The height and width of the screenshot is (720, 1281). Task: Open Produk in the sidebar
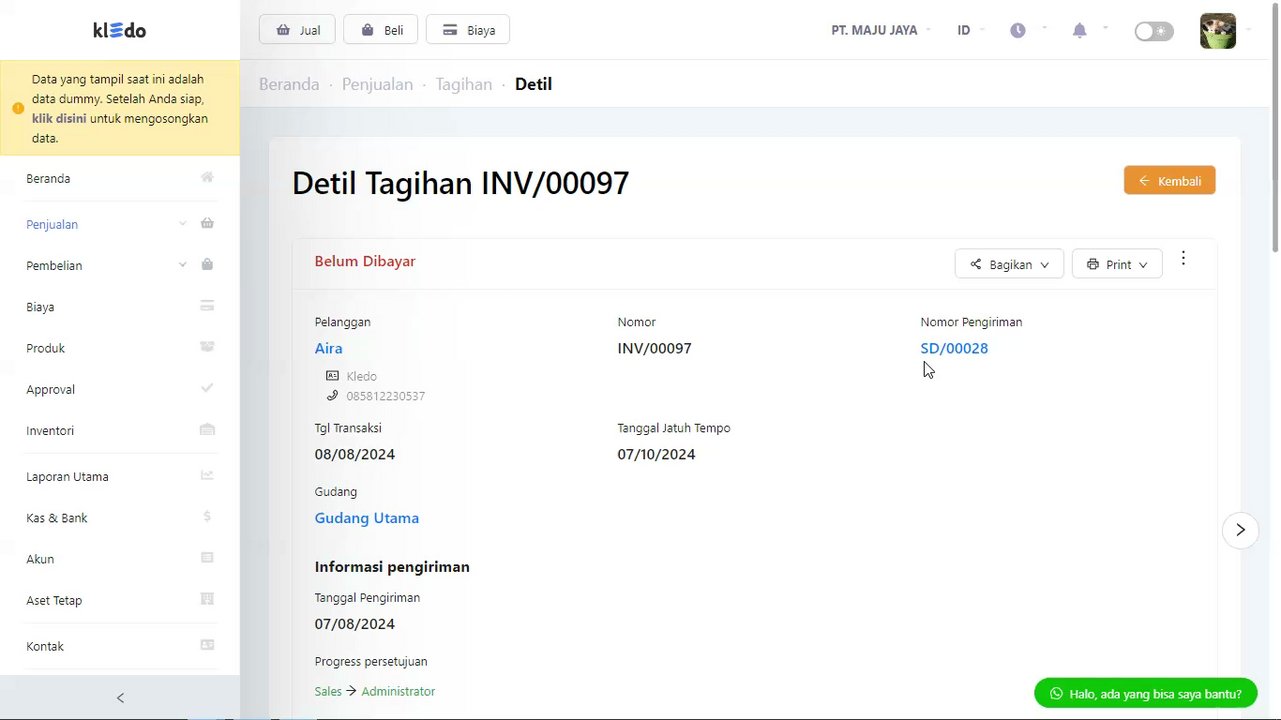(x=46, y=348)
